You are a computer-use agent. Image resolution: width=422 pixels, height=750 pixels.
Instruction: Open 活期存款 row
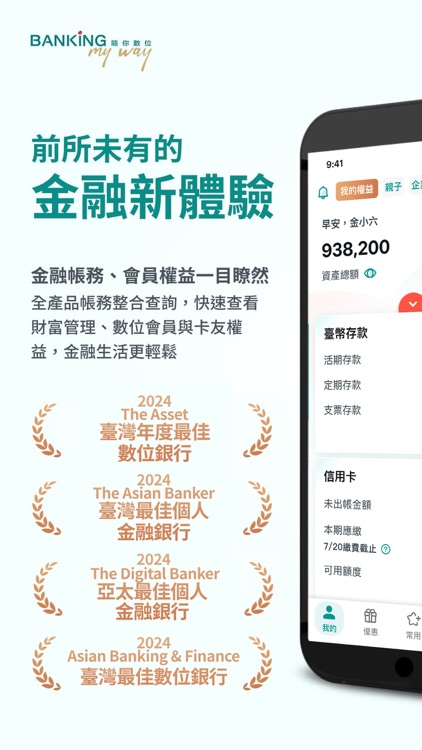coord(369,360)
